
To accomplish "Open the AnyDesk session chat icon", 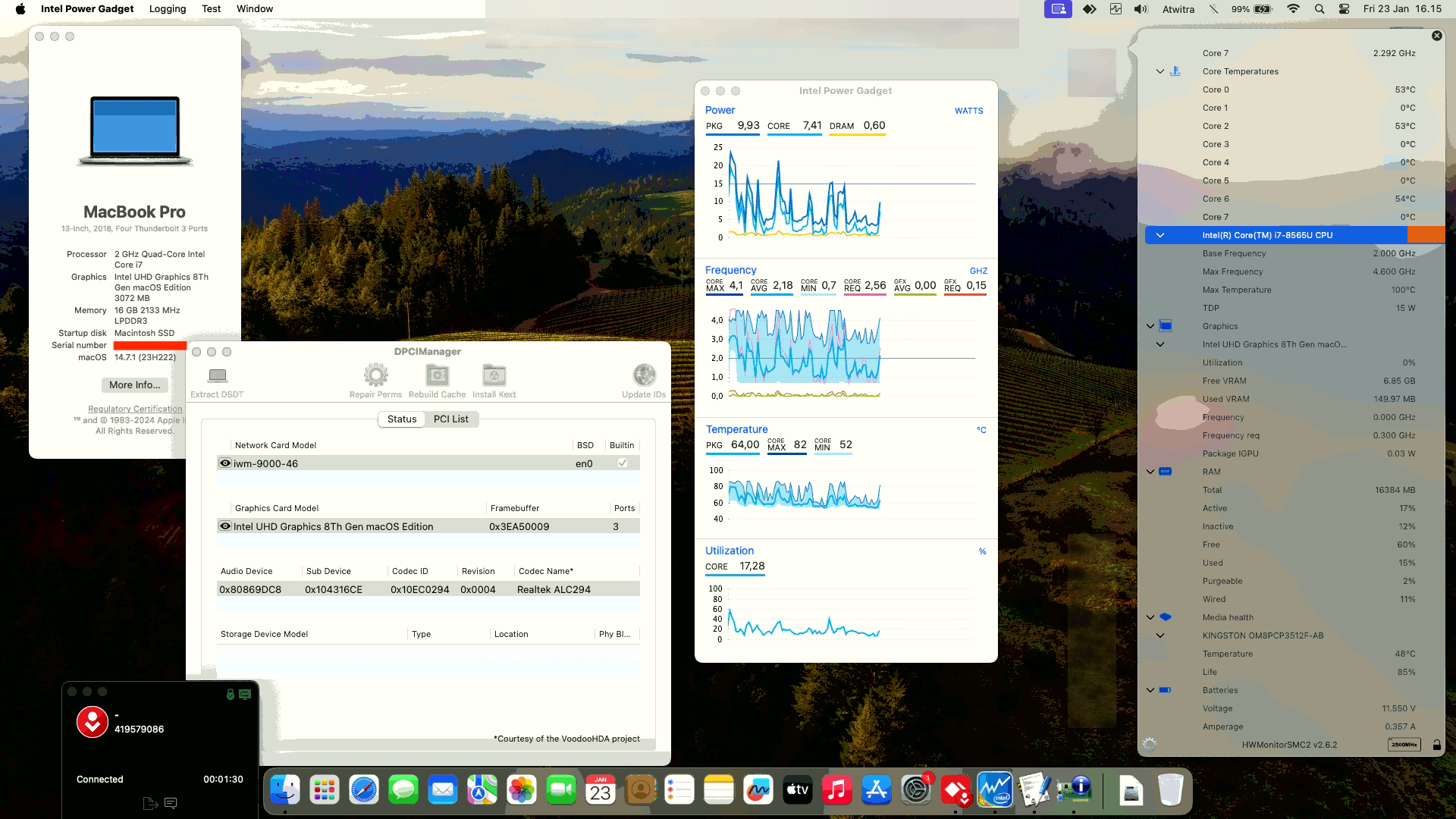I will (x=171, y=803).
